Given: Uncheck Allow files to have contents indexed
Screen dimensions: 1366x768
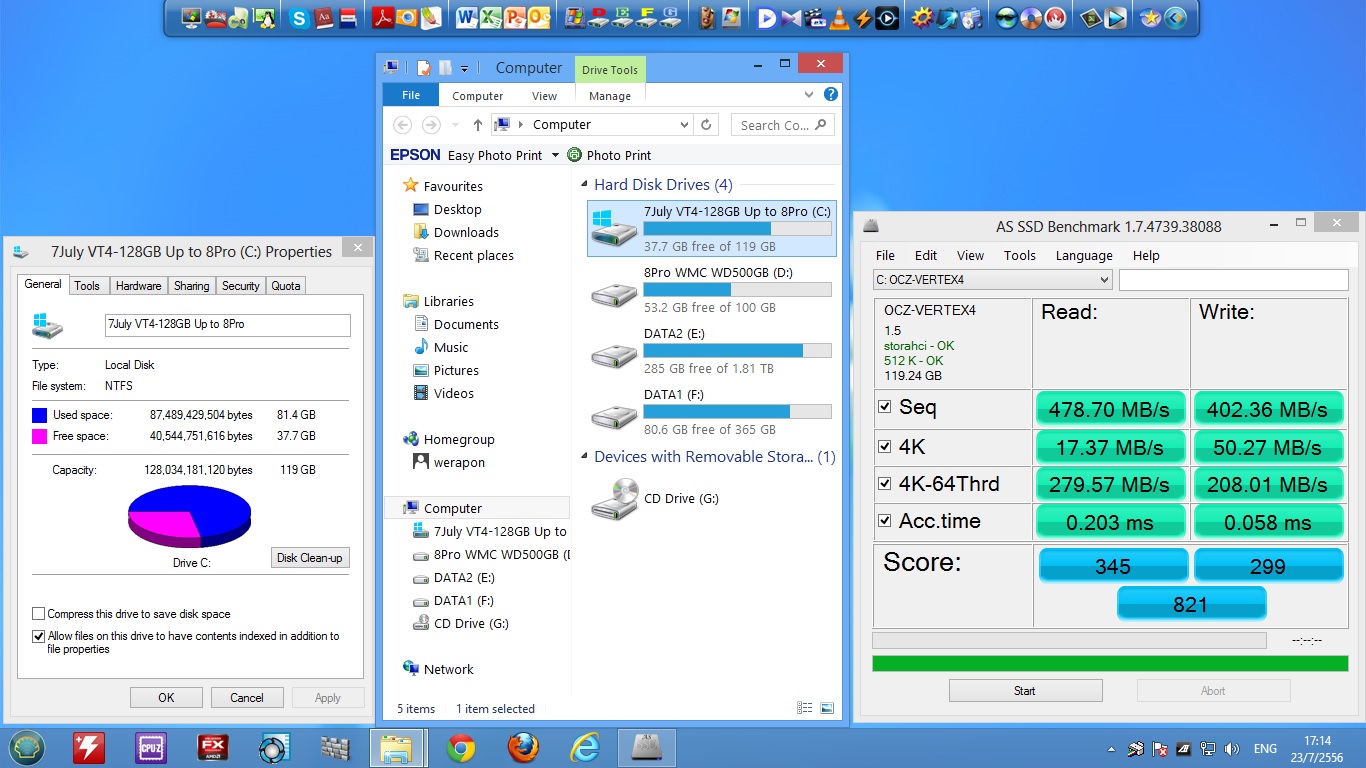Looking at the screenshot, I should (39, 636).
